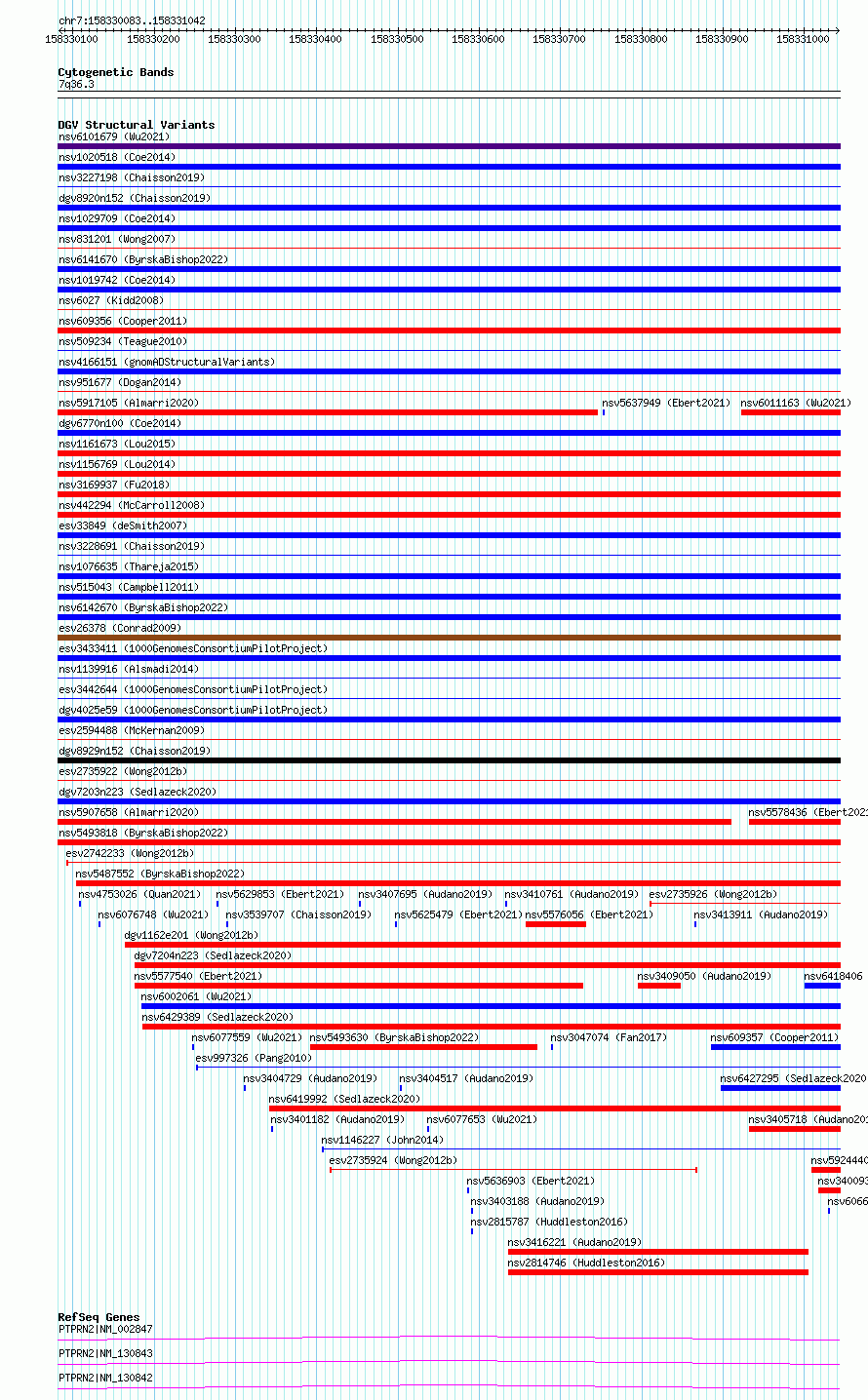
Task: Click the nsv6101679 (Wu2021) variant label
Action: 113,136
